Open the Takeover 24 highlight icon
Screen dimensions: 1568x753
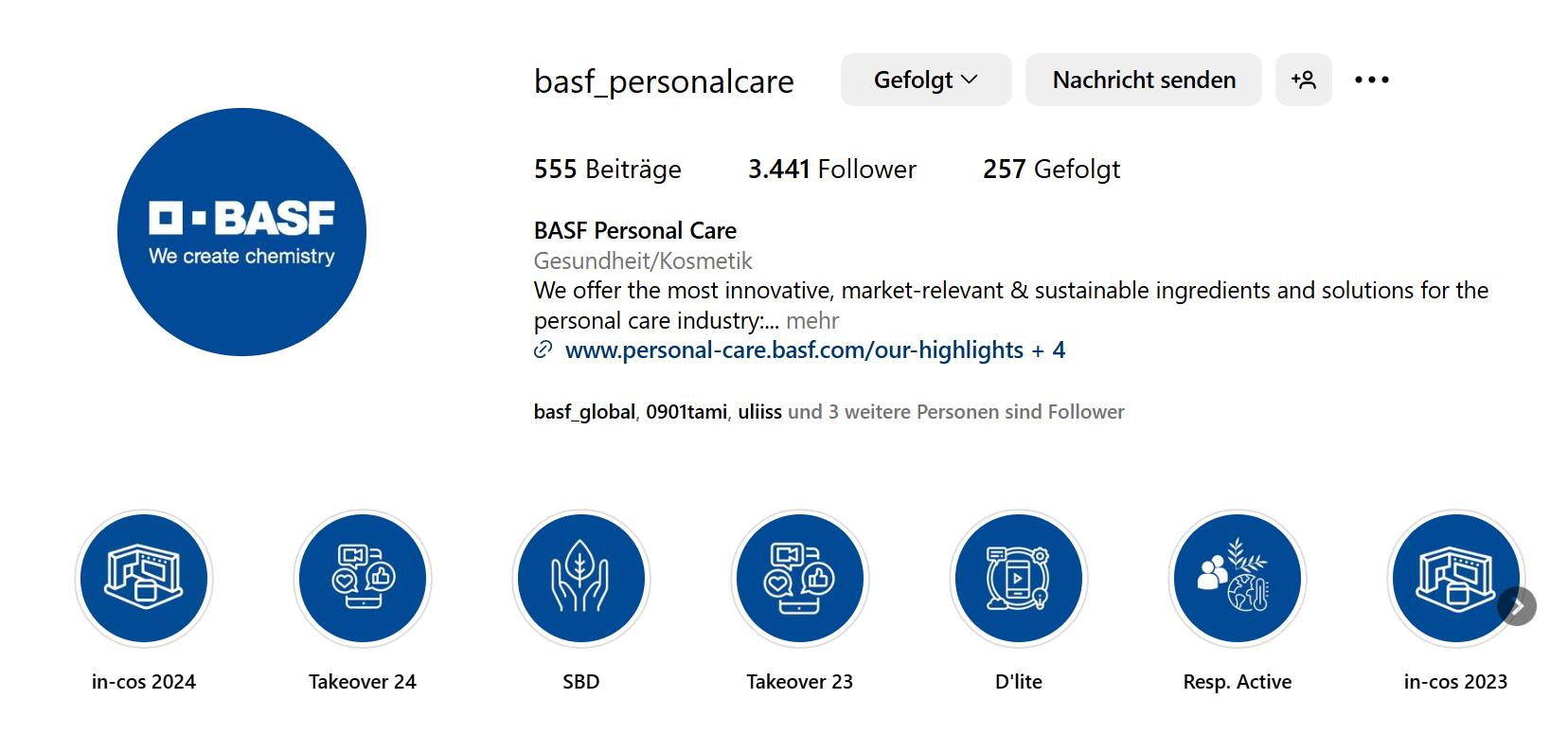click(363, 579)
